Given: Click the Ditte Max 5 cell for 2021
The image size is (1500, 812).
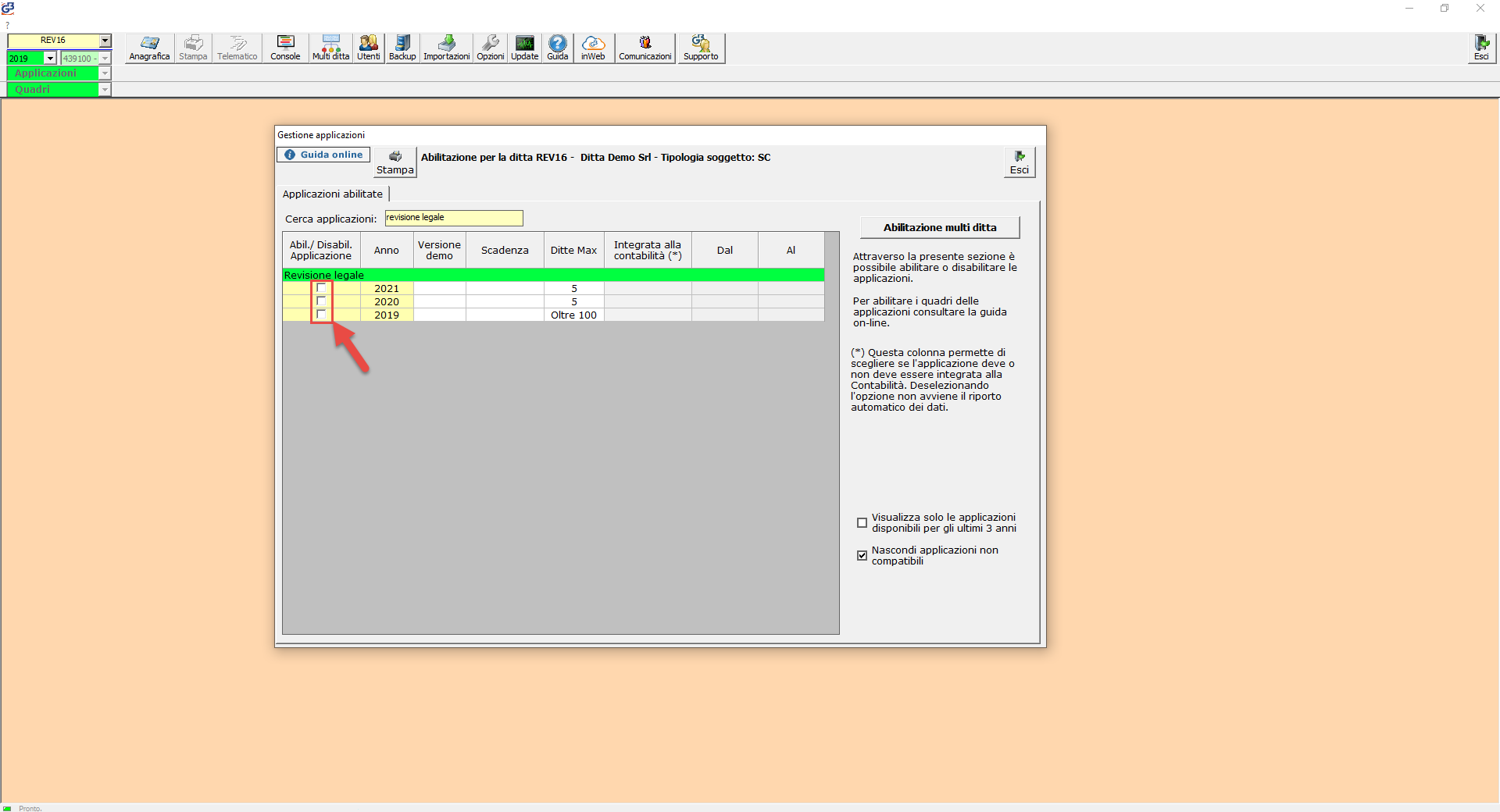Looking at the screenshot, I should [x=573, y=288].
